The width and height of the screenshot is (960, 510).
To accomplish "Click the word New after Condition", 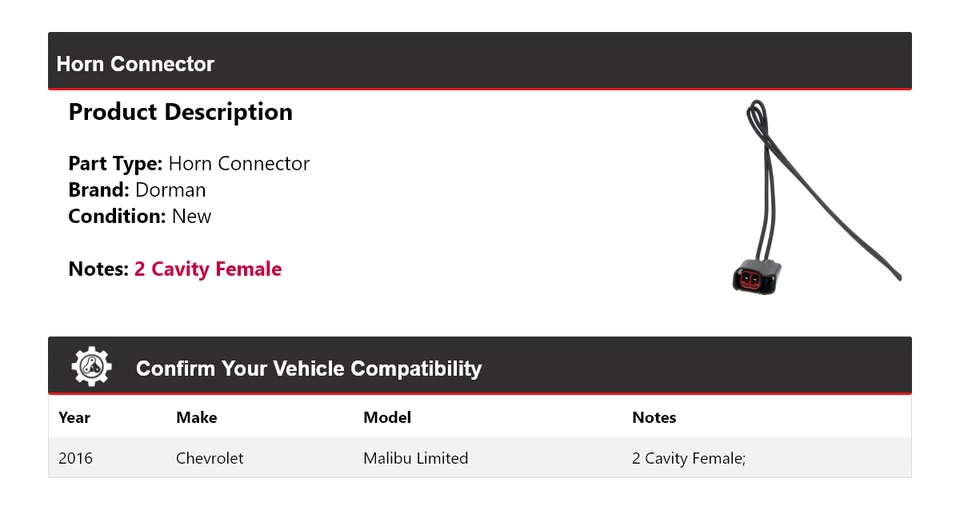I will point(192,216).
